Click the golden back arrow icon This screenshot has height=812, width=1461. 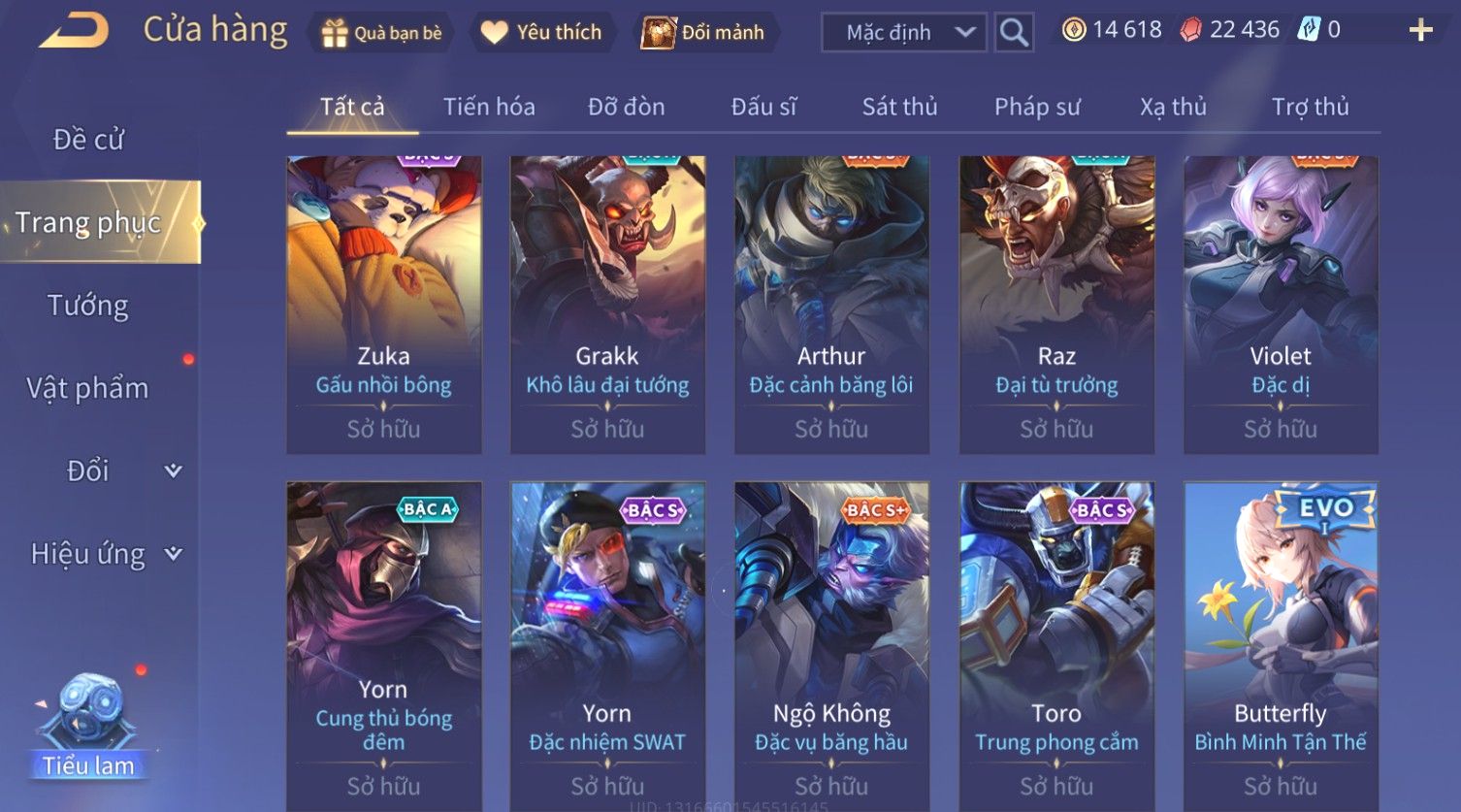(74, 30)
